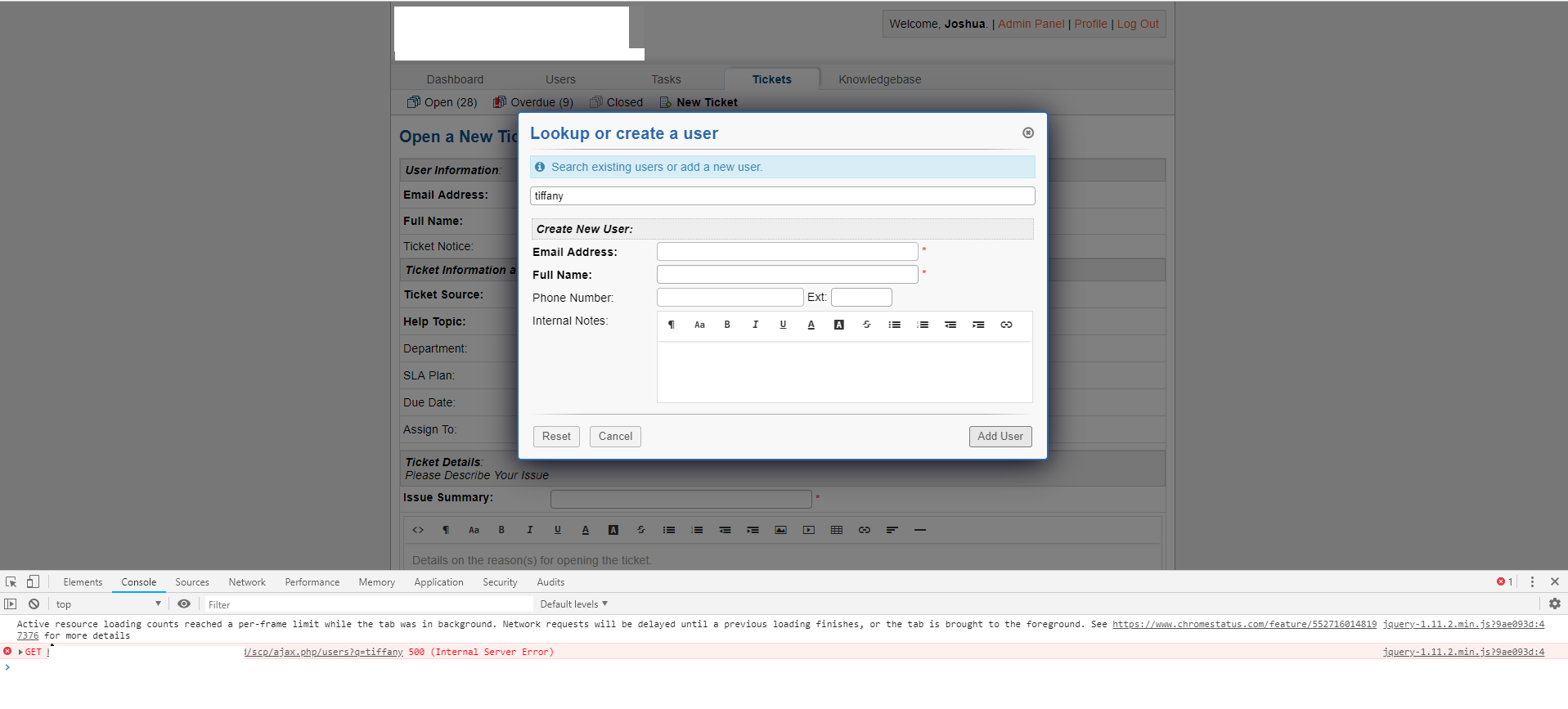Go to the Knowledgebase tab
The width and height of the screenshot is (1568, 709).
879,79
